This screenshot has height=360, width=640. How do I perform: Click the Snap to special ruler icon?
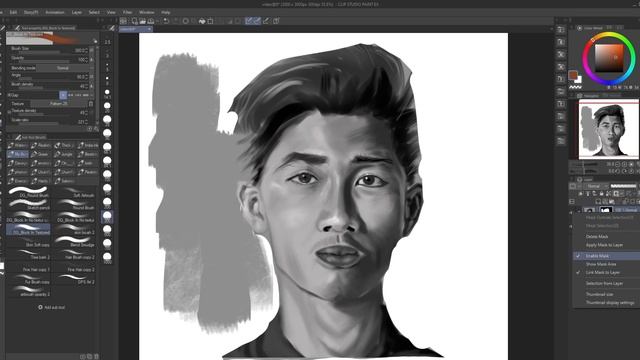tap(267, 21)
